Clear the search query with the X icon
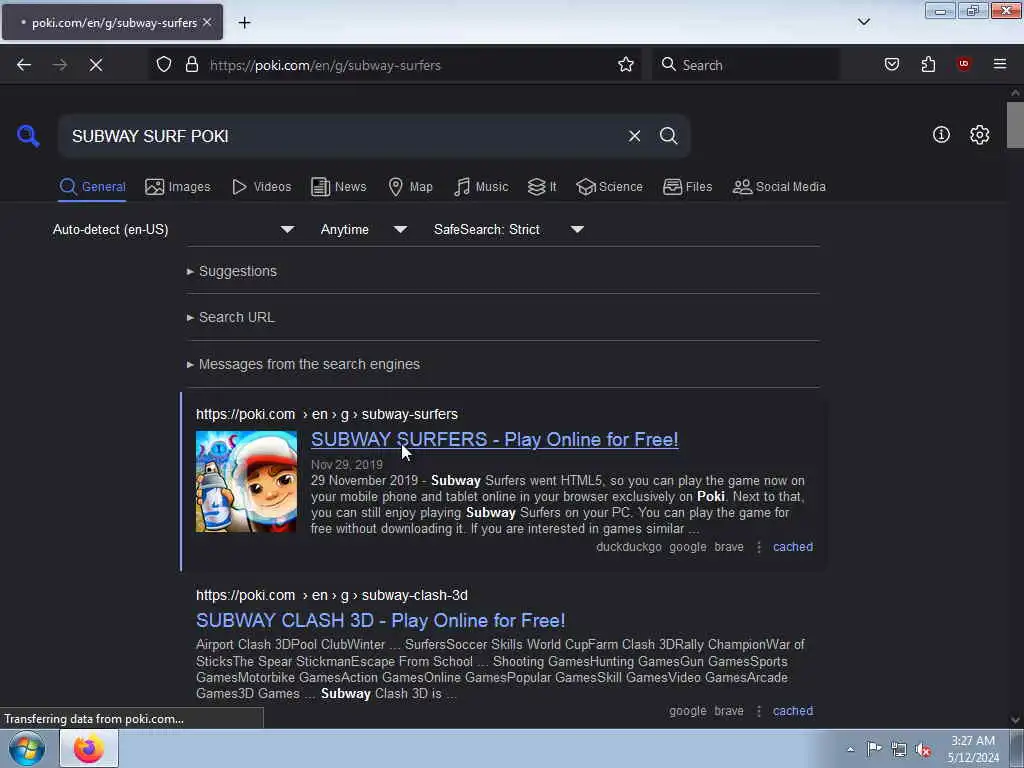1024x768 pixels. 634,136
